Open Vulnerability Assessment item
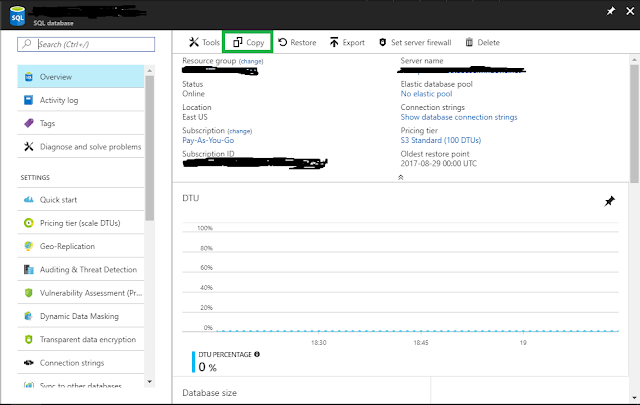This screenshot has height=405, width=640. (x=81, y=293)
